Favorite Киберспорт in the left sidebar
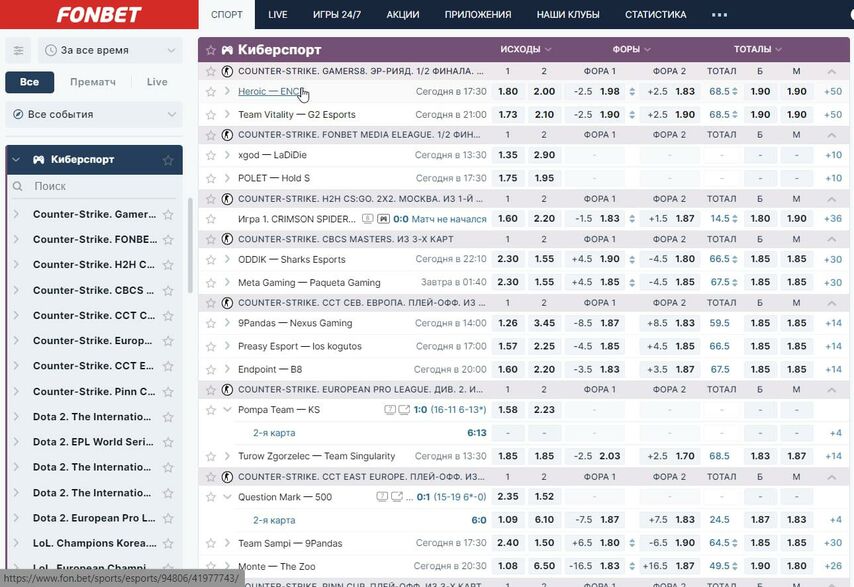854x587 pixels. coord(168,160)
